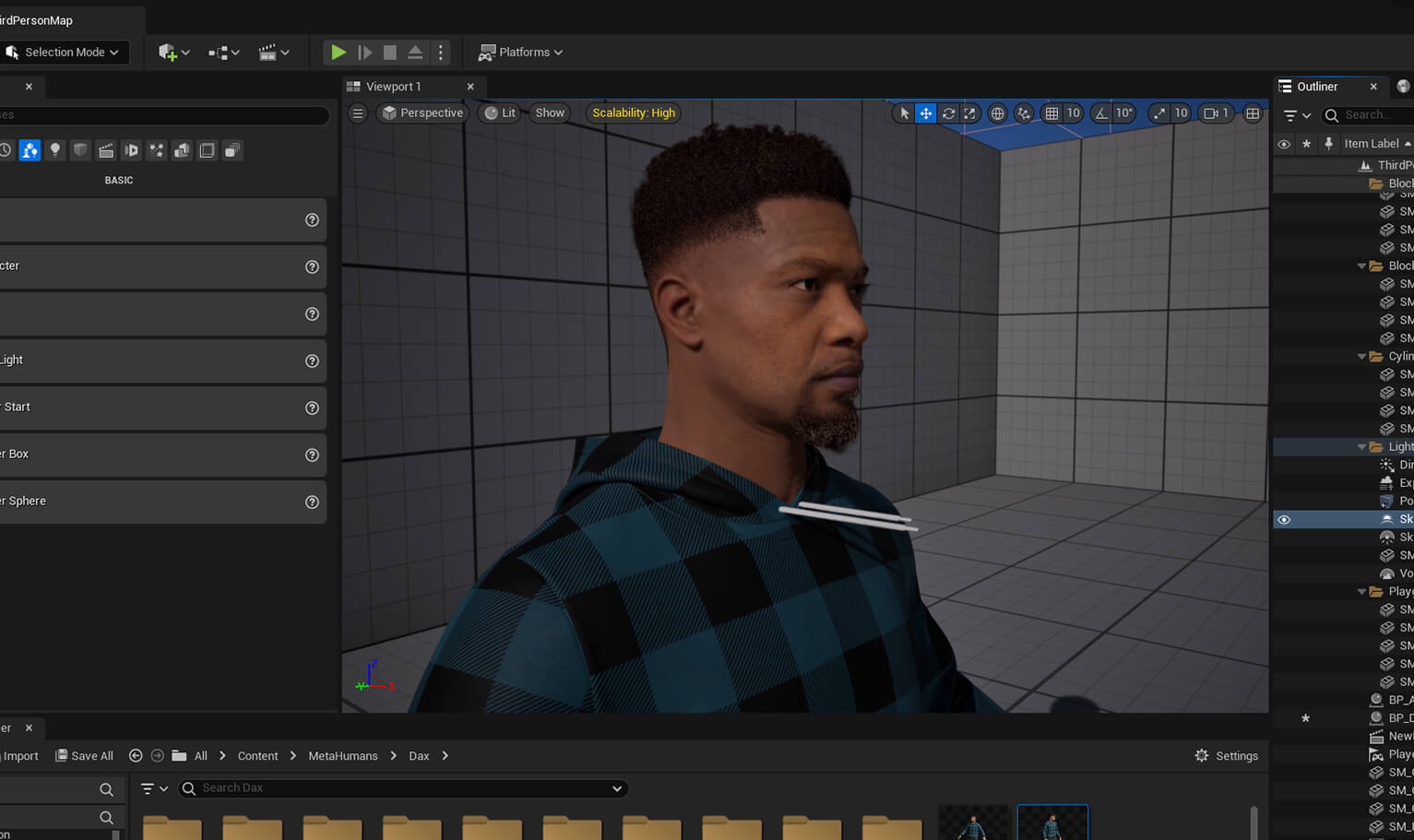Select the Basic category in Place Actors
The image size is (1414, 840).
[30, 150]
